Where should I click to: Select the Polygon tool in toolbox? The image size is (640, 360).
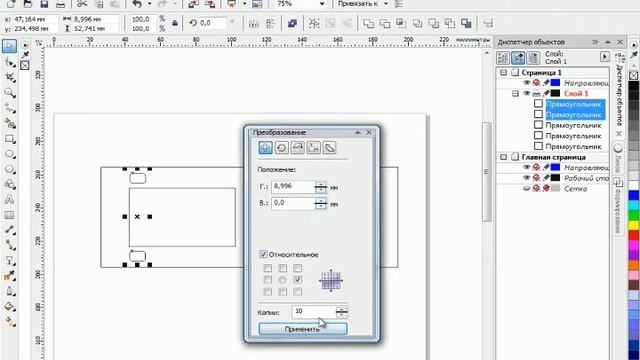pyautogui.click(x=9, y=169)
